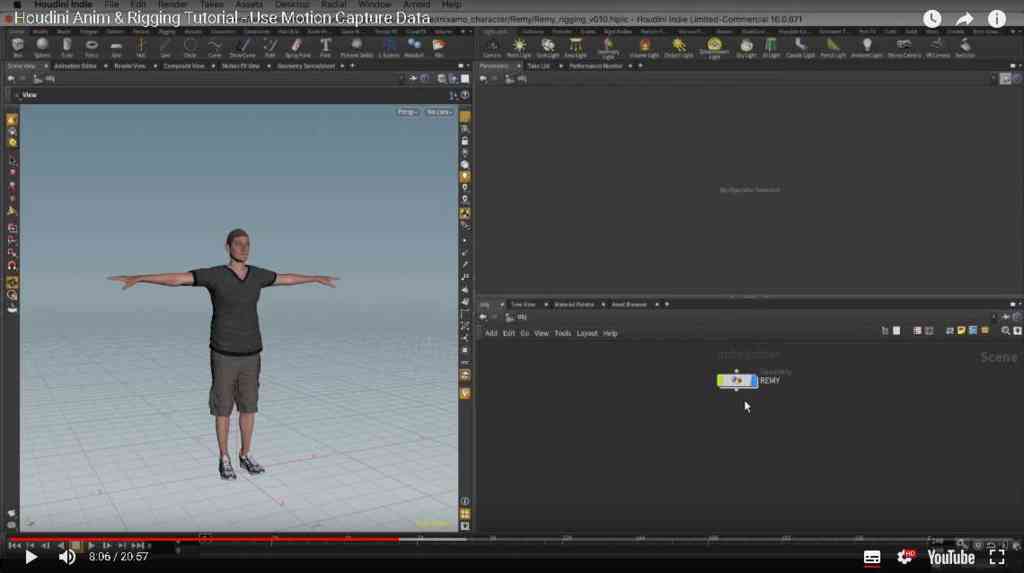Add an Ambient Light from shelf
Viewport: 1024px width, 573px height.
(867, 47)
